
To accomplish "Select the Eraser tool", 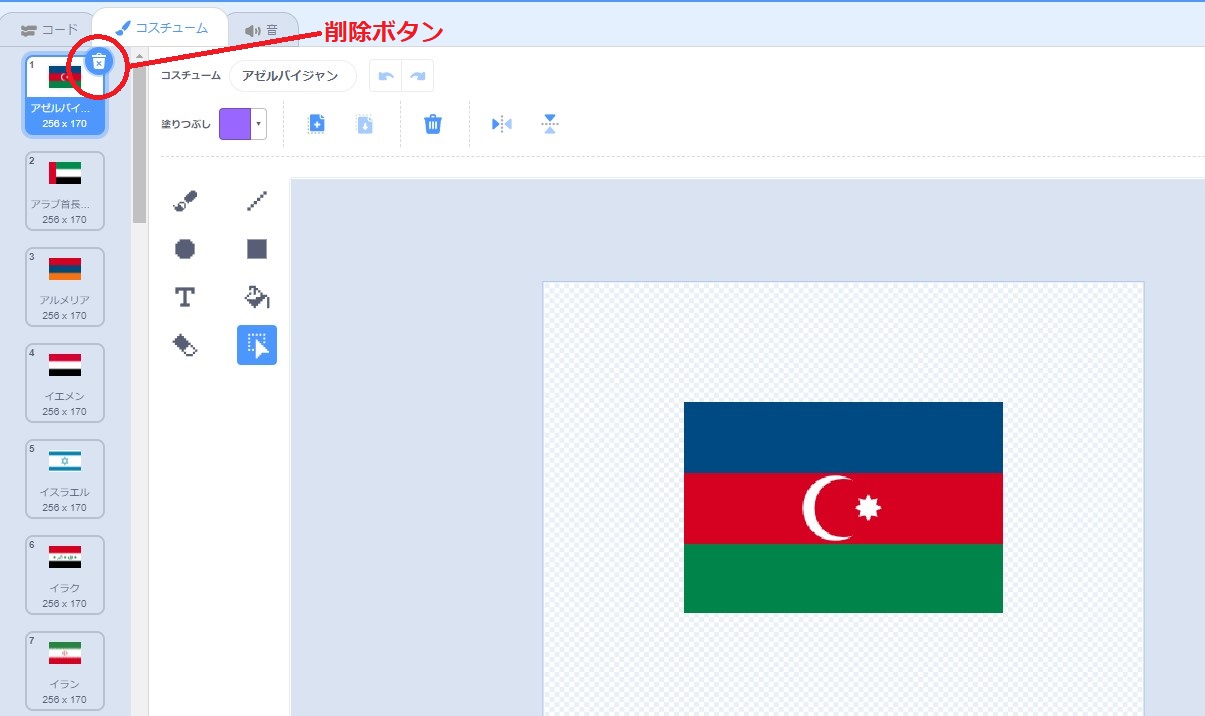I will 185,345.
